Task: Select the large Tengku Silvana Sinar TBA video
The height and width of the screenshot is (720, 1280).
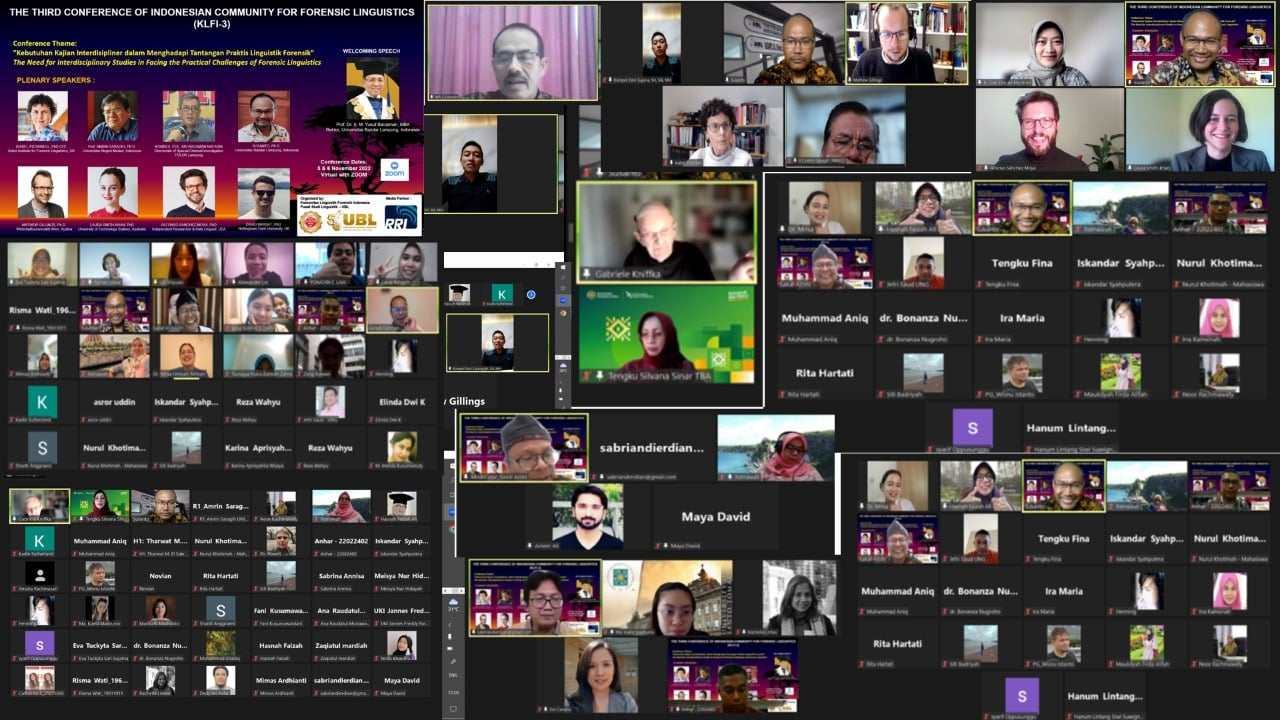Action: (x=667, y=335)
